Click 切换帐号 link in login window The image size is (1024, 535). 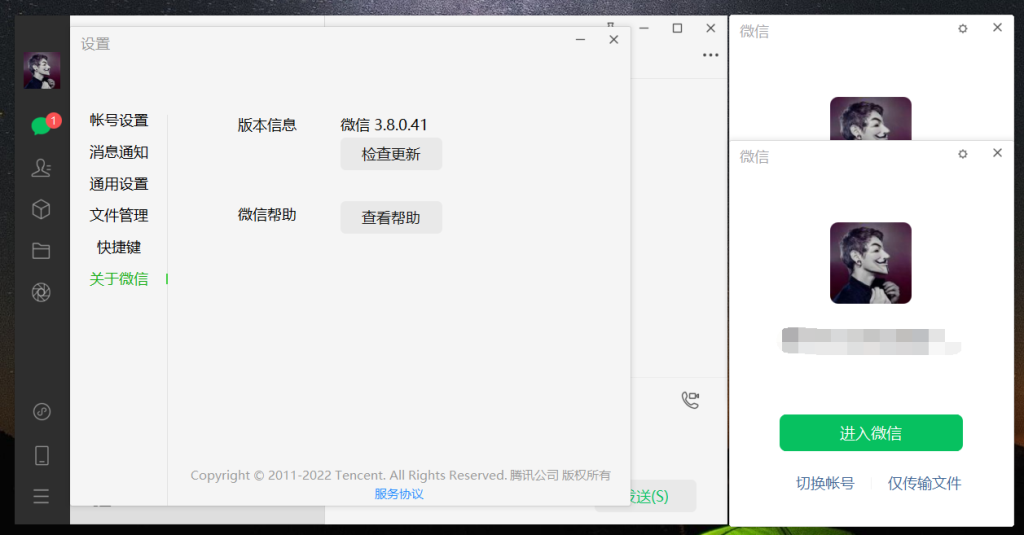825,483
